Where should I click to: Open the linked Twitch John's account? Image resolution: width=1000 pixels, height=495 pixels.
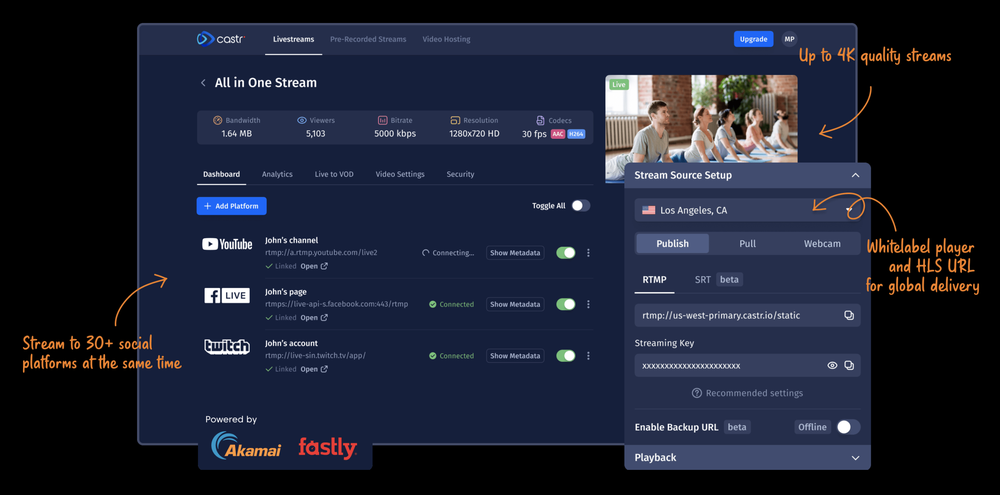point(314,369)
